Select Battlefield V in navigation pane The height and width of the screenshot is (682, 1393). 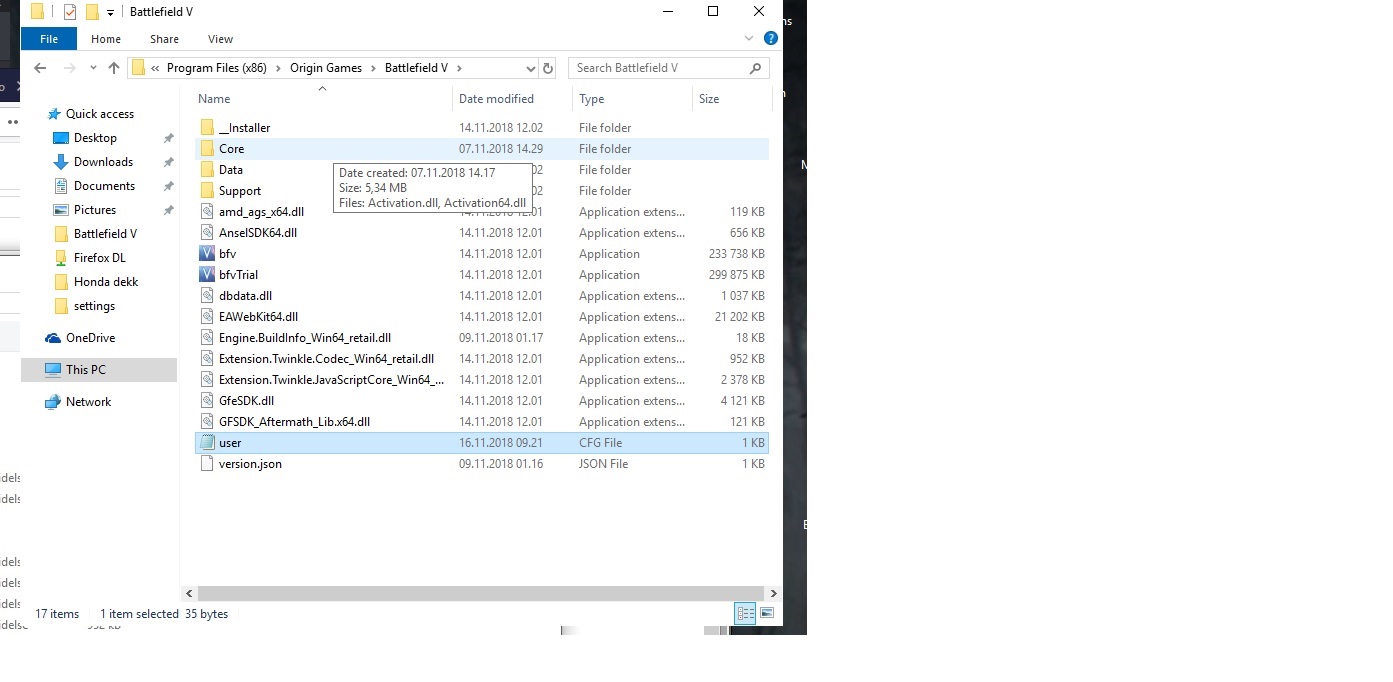click(x=105, y=234)
